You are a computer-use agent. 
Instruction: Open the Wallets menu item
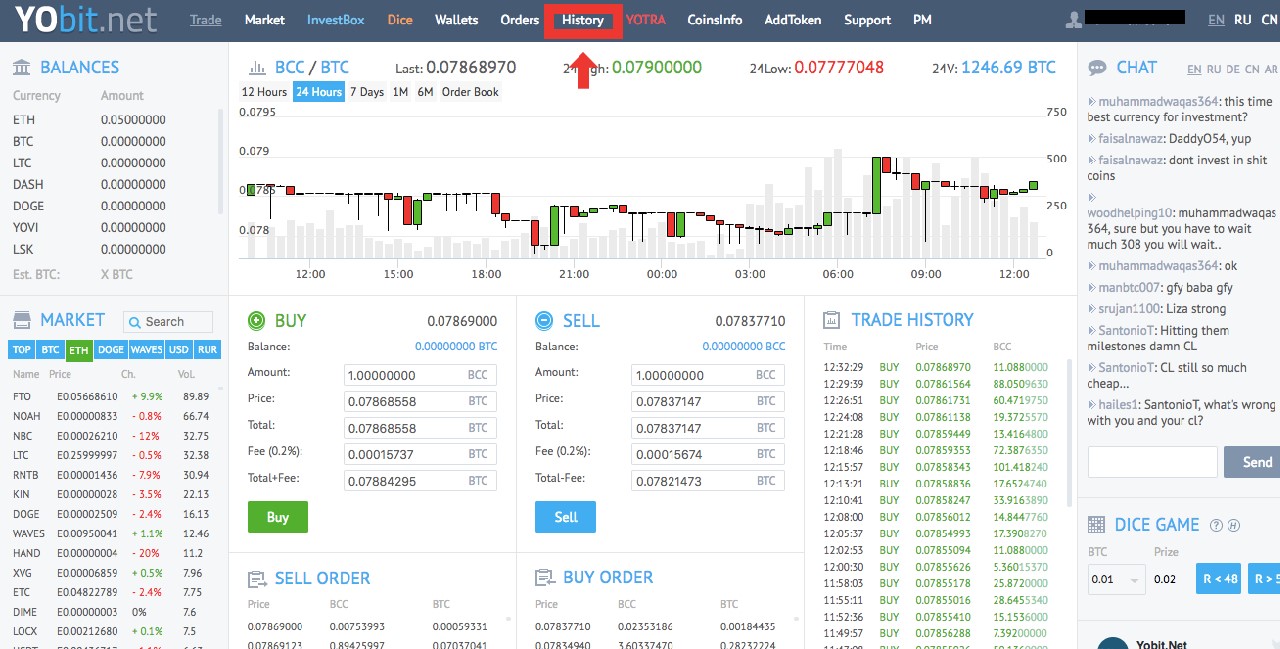456,20
